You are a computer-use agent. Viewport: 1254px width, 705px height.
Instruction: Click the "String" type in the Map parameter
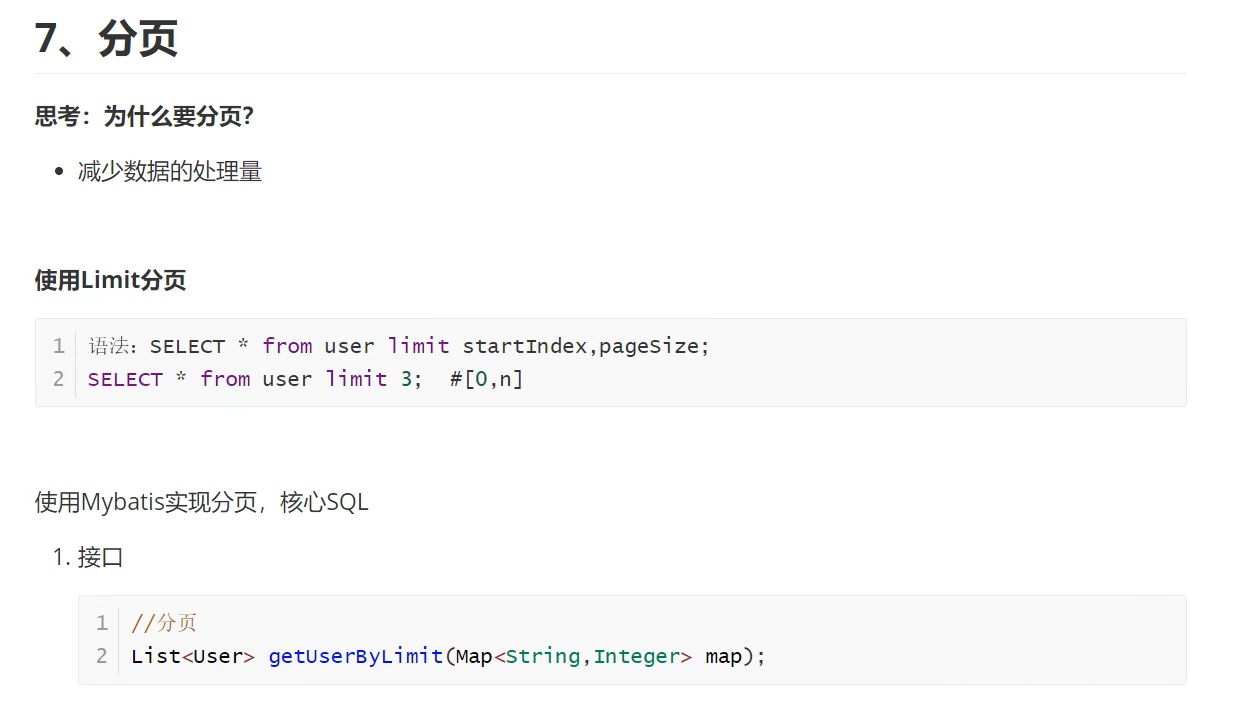coord(542,656)
